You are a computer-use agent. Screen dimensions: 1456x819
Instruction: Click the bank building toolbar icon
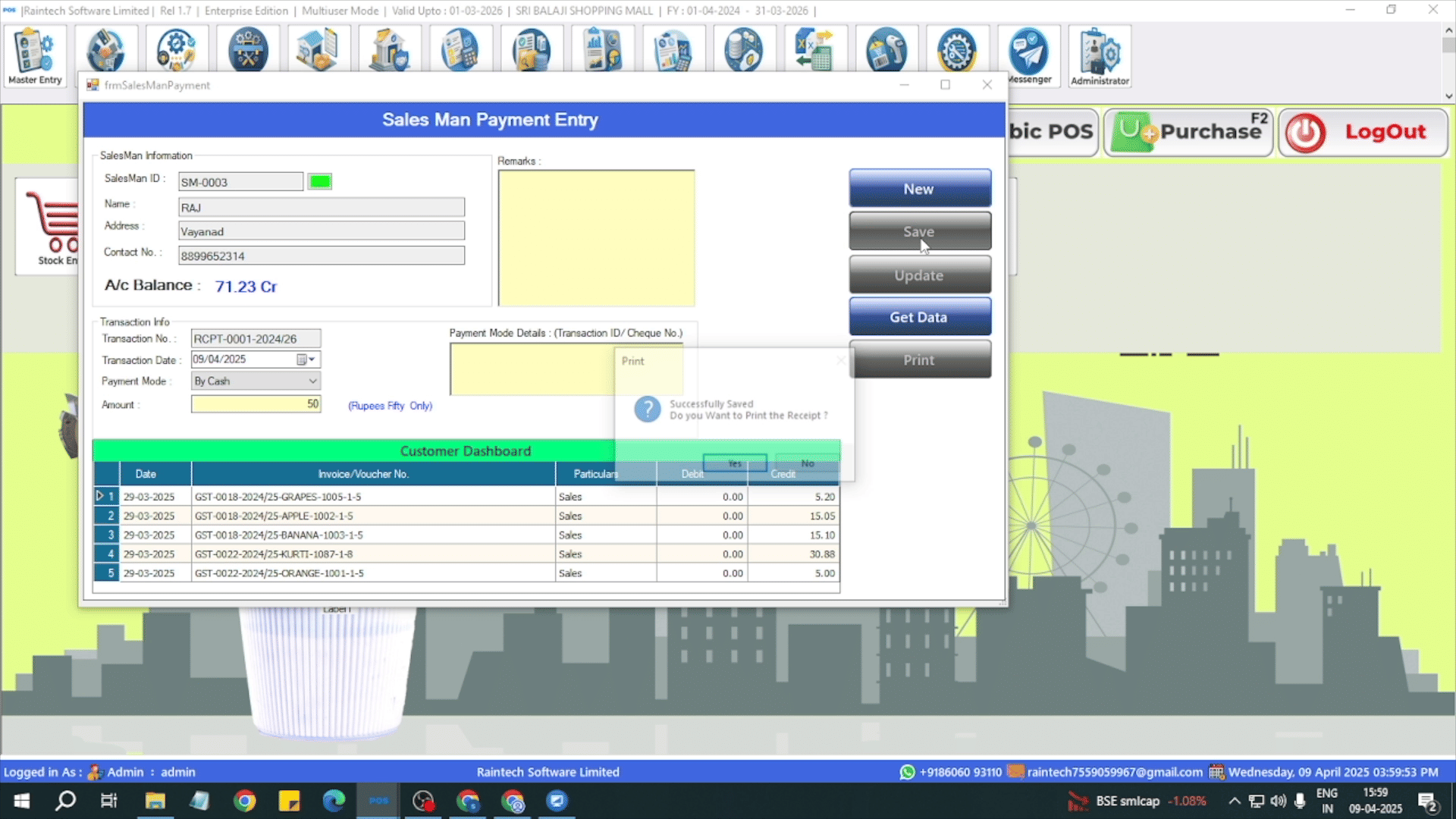389,50
